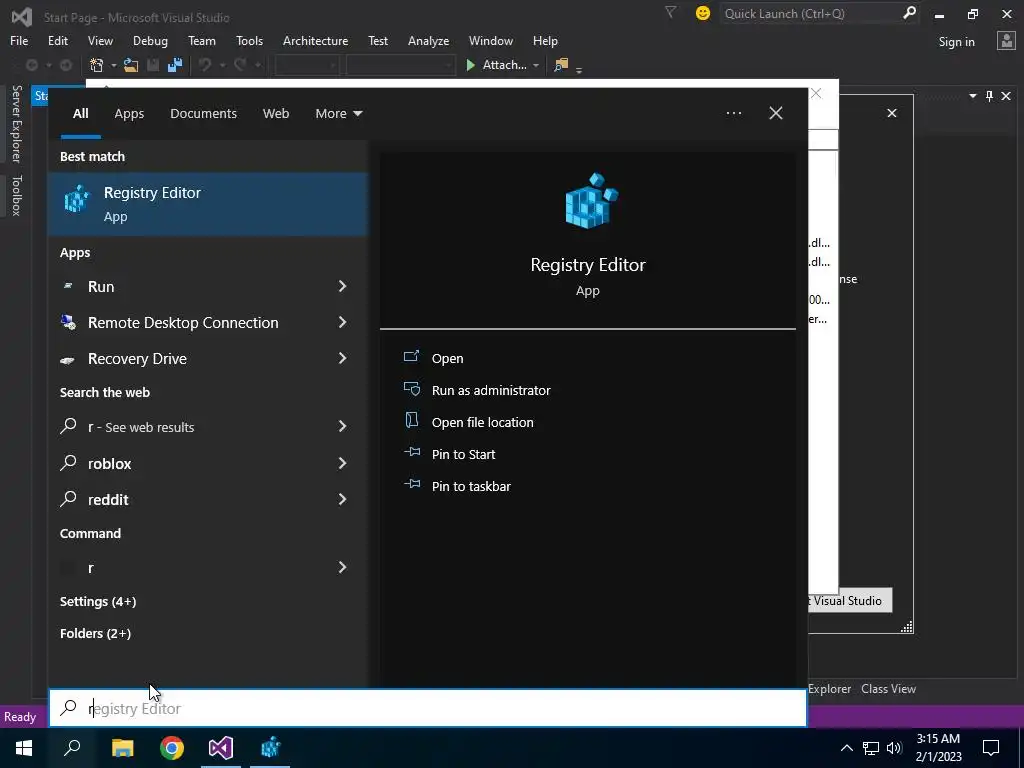The height and width of the screenshot is (768, 1024).
Task: Open the Architecture menu
Action: (315, 40)
